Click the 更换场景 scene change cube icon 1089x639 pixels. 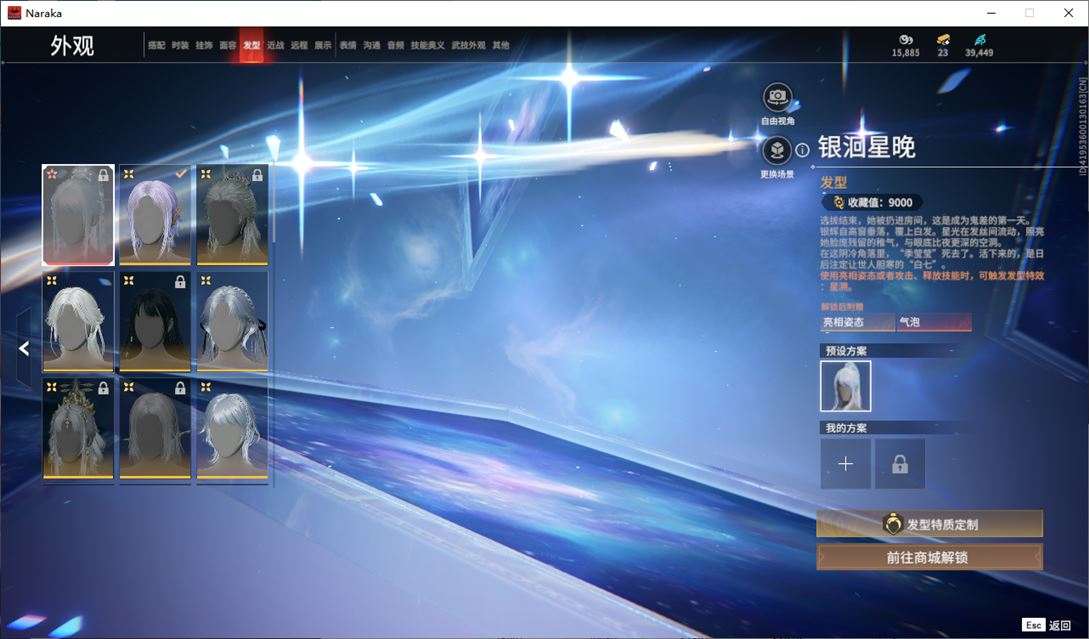pyautogui.click(x=776, y=150)
